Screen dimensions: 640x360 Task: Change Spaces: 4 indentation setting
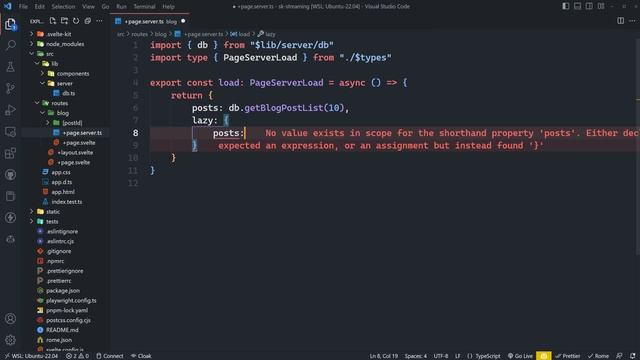(x=416, y=356)
